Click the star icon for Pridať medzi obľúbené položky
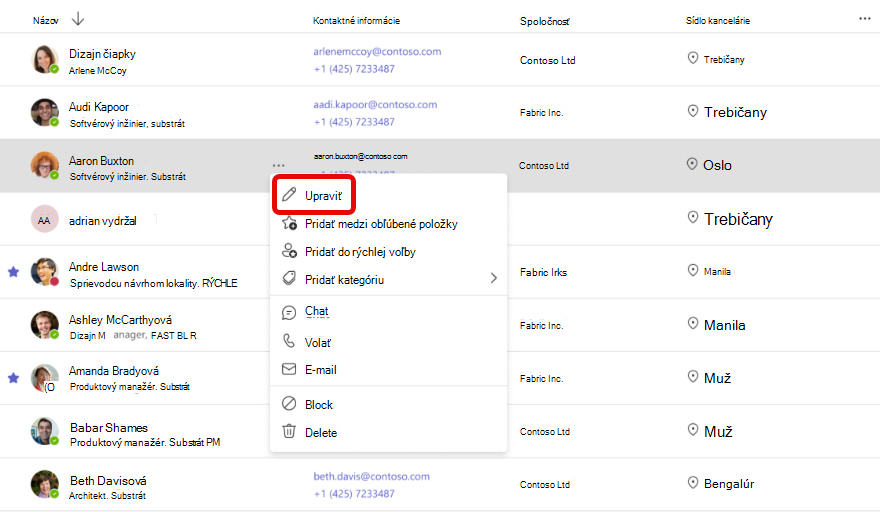 pos(289,223)
